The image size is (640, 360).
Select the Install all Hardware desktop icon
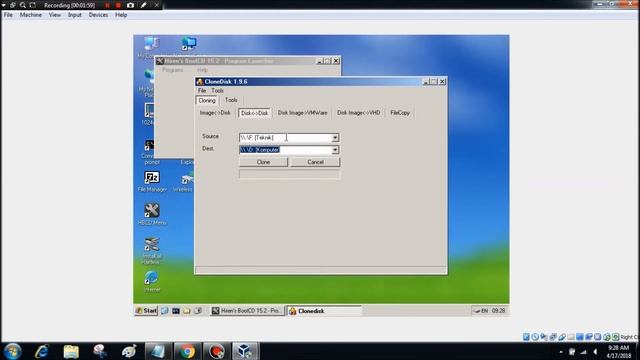[152, 250]
